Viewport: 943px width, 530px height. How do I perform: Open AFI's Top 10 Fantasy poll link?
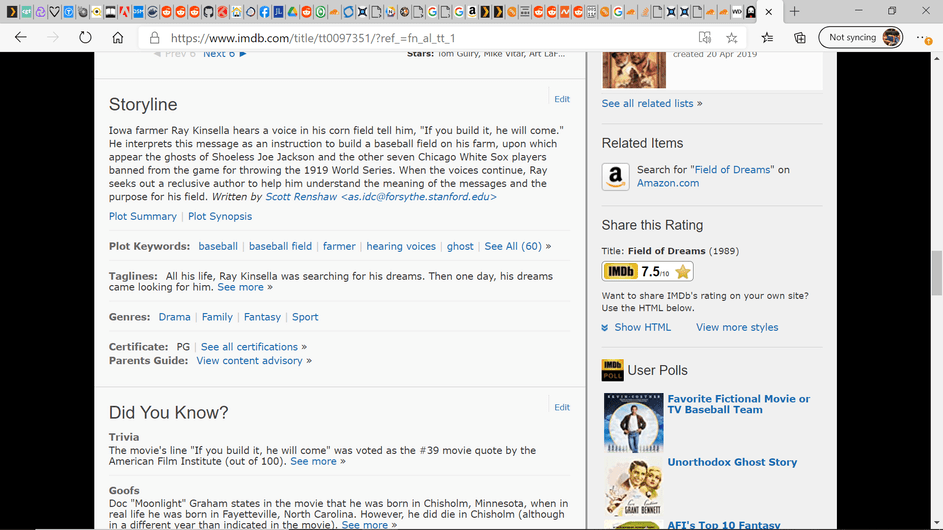click(723, 525)
